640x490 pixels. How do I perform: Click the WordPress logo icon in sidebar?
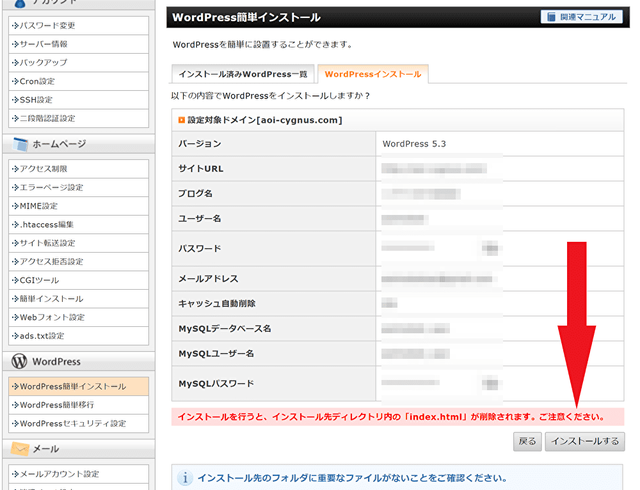click(x=19, y=361)
